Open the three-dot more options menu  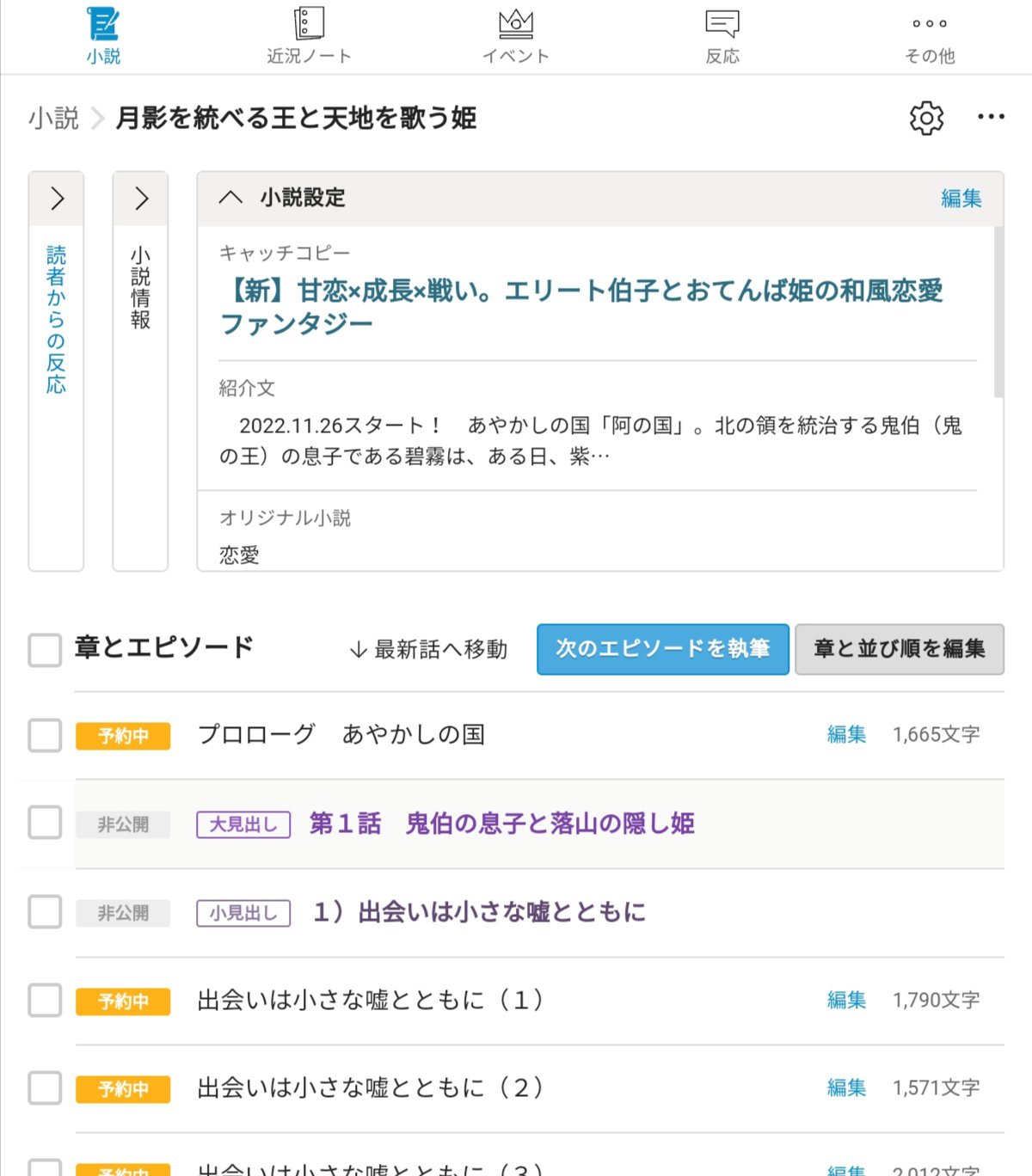(x=991, y=117)
